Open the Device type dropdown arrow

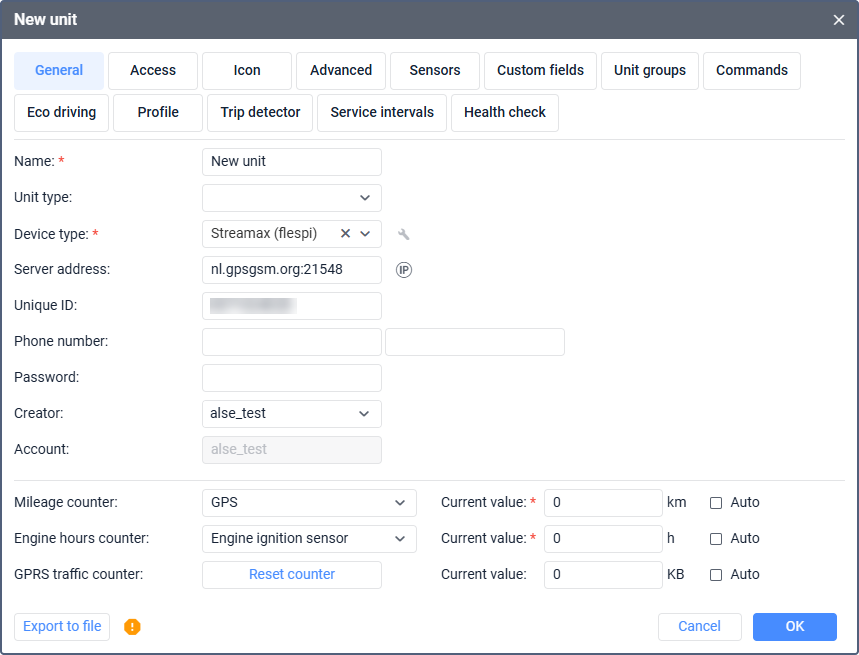coord(366,233)
